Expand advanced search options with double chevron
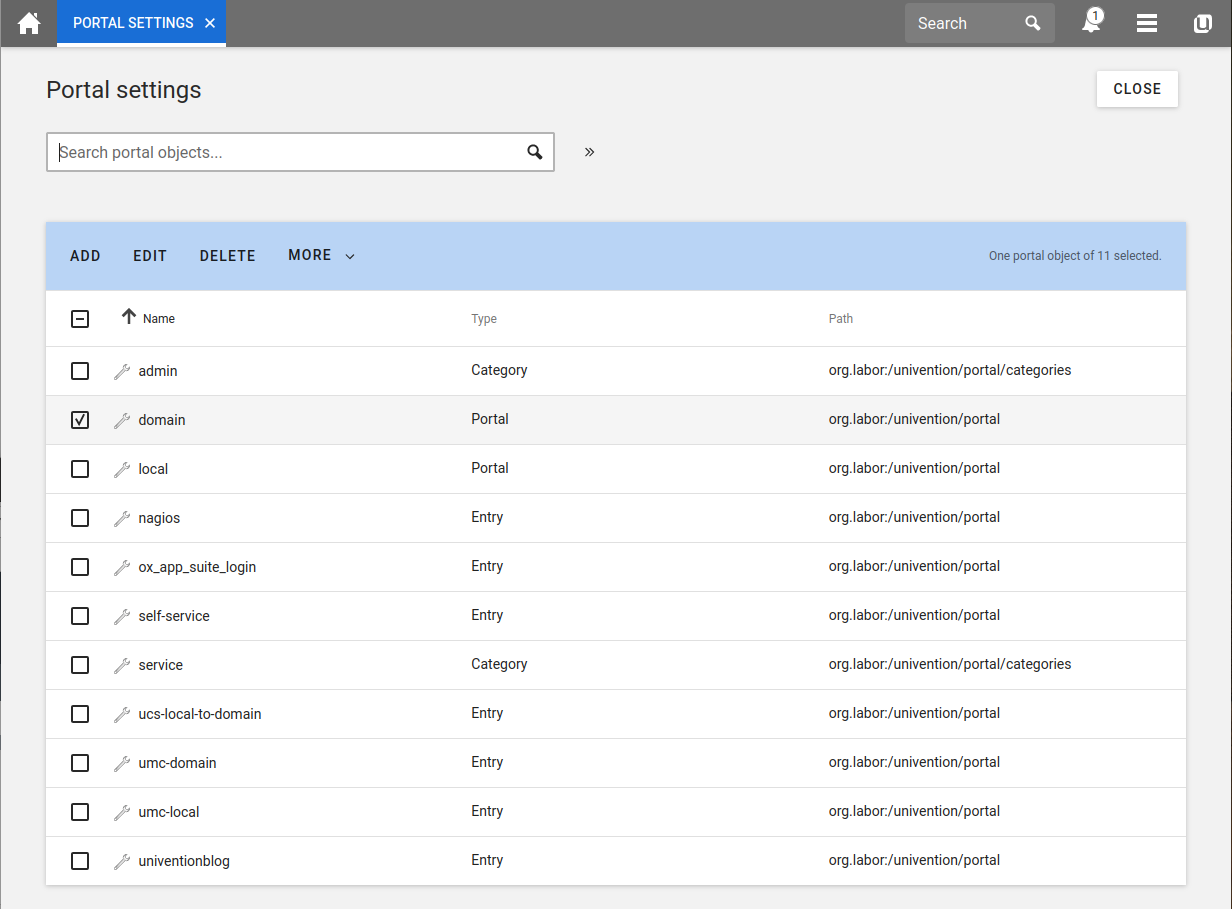The width and height of the screenshot is (1232, 909). pos(590,152)
